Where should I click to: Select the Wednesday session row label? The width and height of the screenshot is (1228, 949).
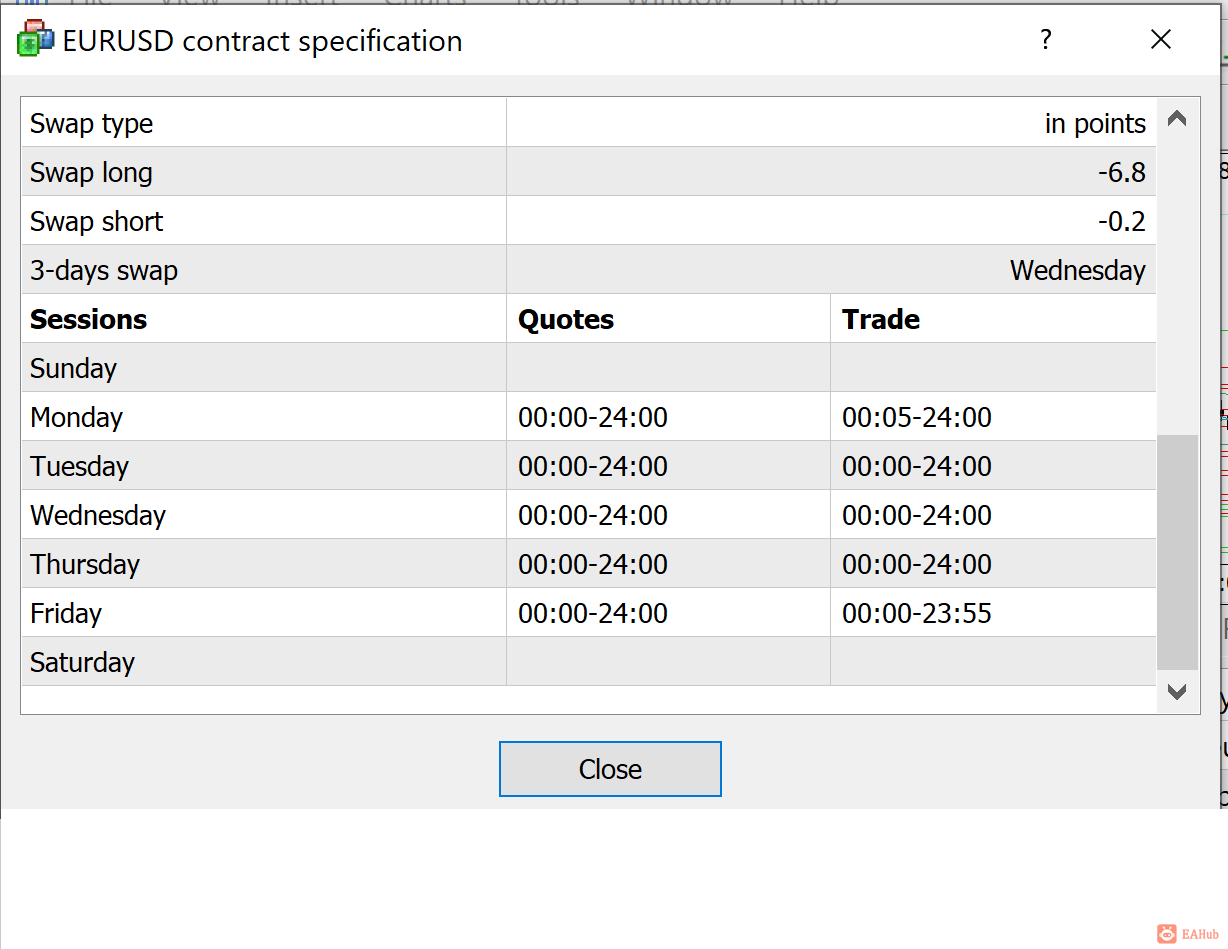98,516
